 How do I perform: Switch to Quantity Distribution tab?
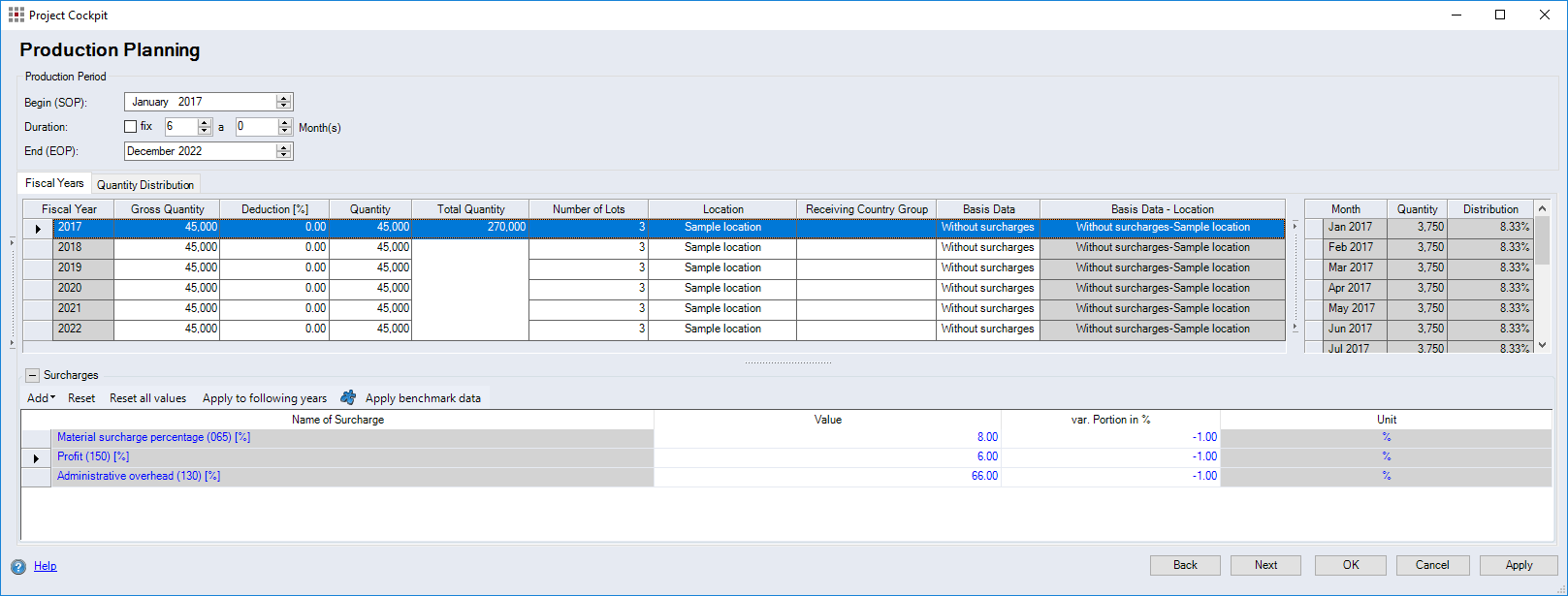point(145,184)
